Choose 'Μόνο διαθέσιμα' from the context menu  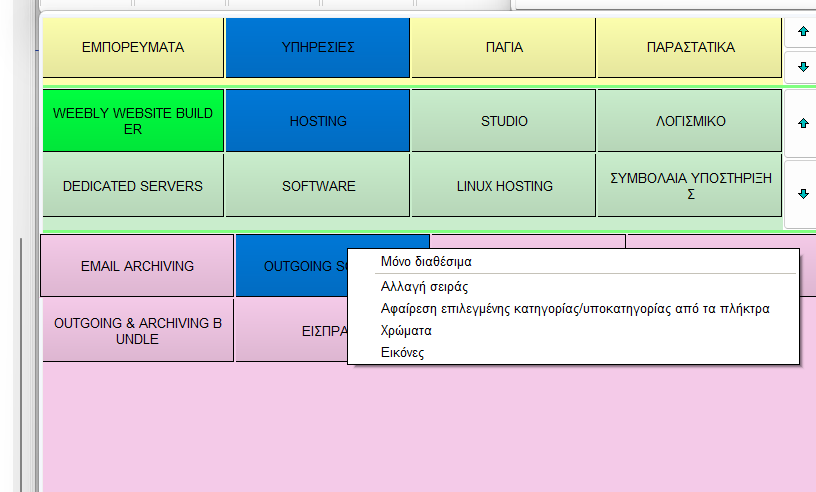tap(425, 262)
